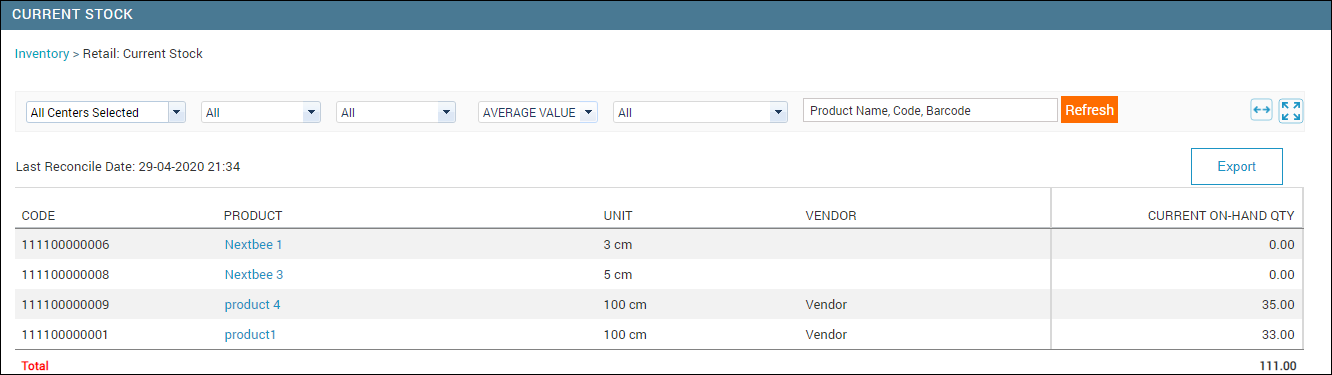Click the Last Reconcile Date text
1332x375 pixels.
[x=128, y=167]
